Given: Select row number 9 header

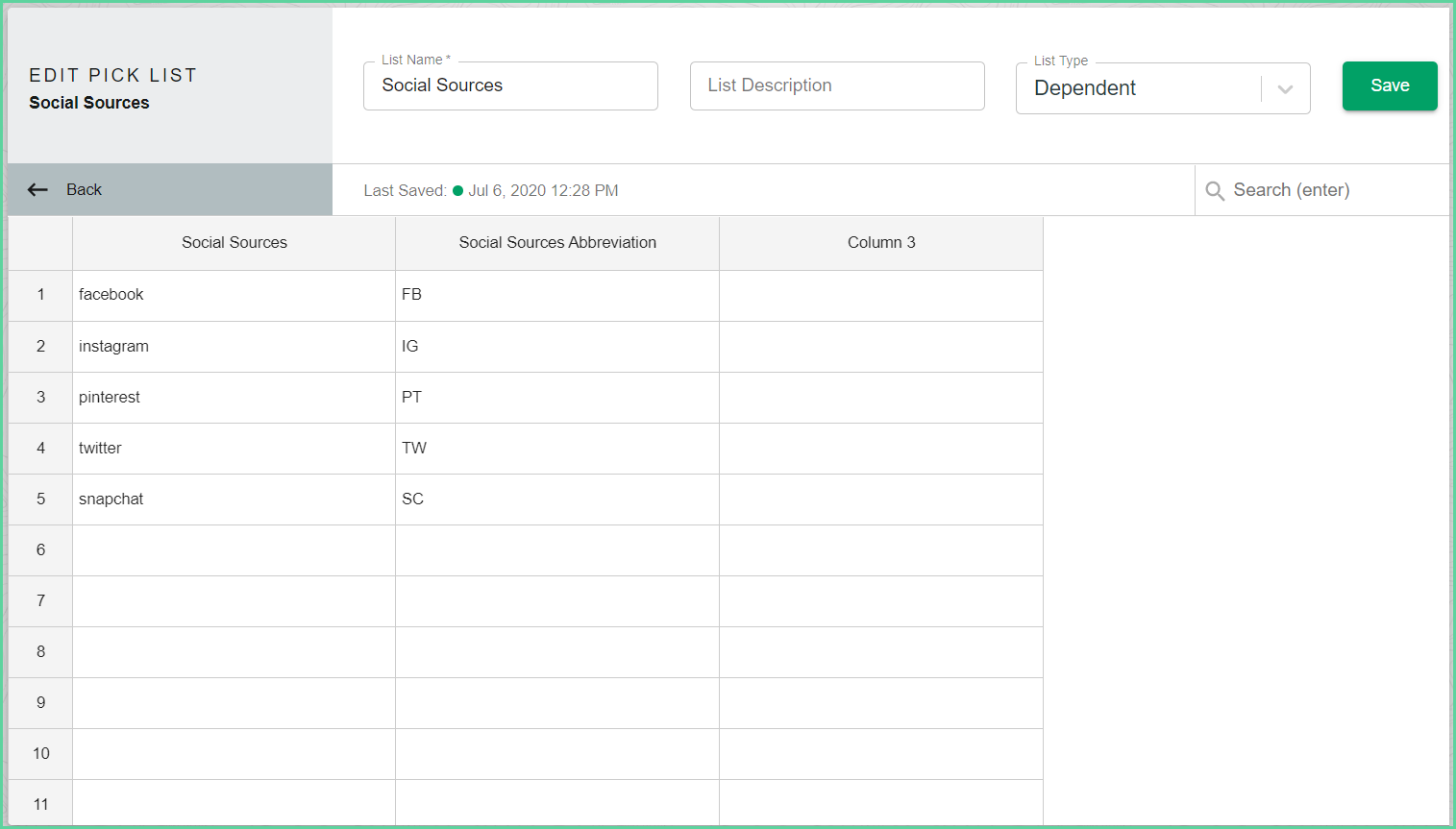Looking at the screenshot, I should pos(40,703).
